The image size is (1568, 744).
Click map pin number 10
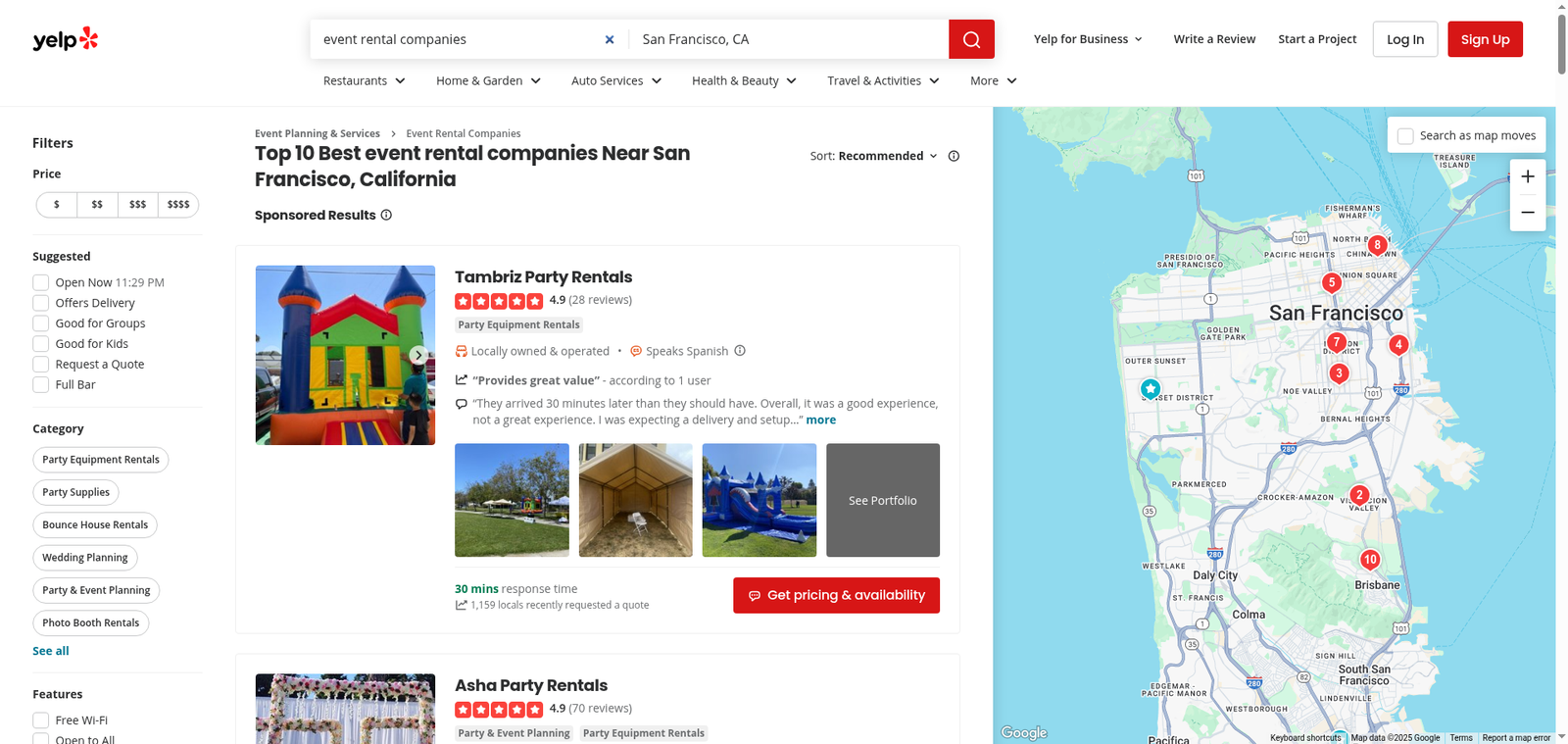click(x=1370, y=559)
